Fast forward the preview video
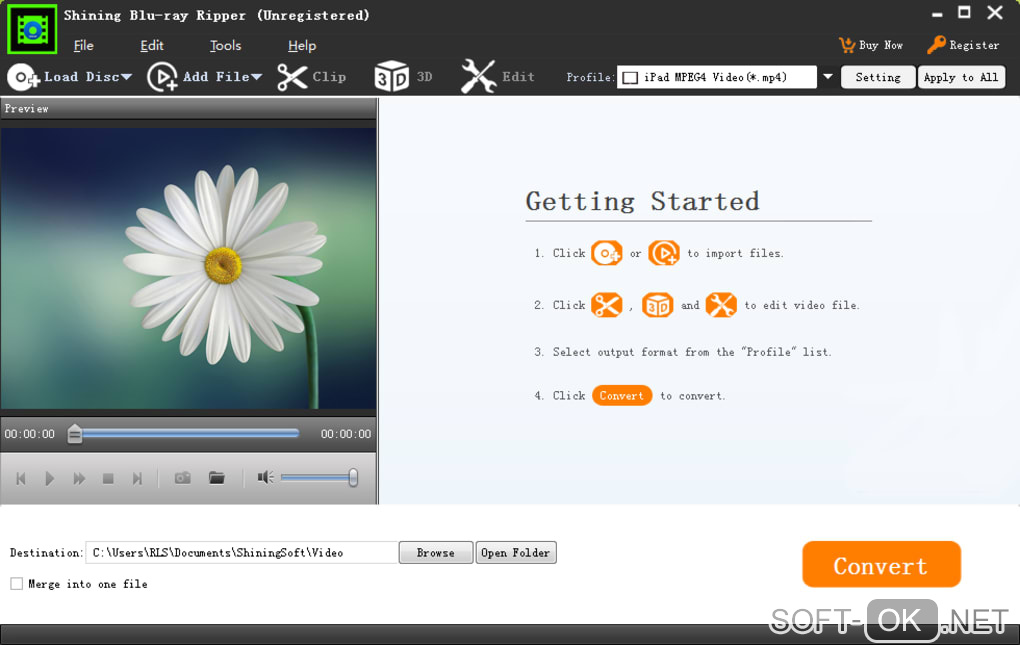1020x645 pixels. click(79, 479)
